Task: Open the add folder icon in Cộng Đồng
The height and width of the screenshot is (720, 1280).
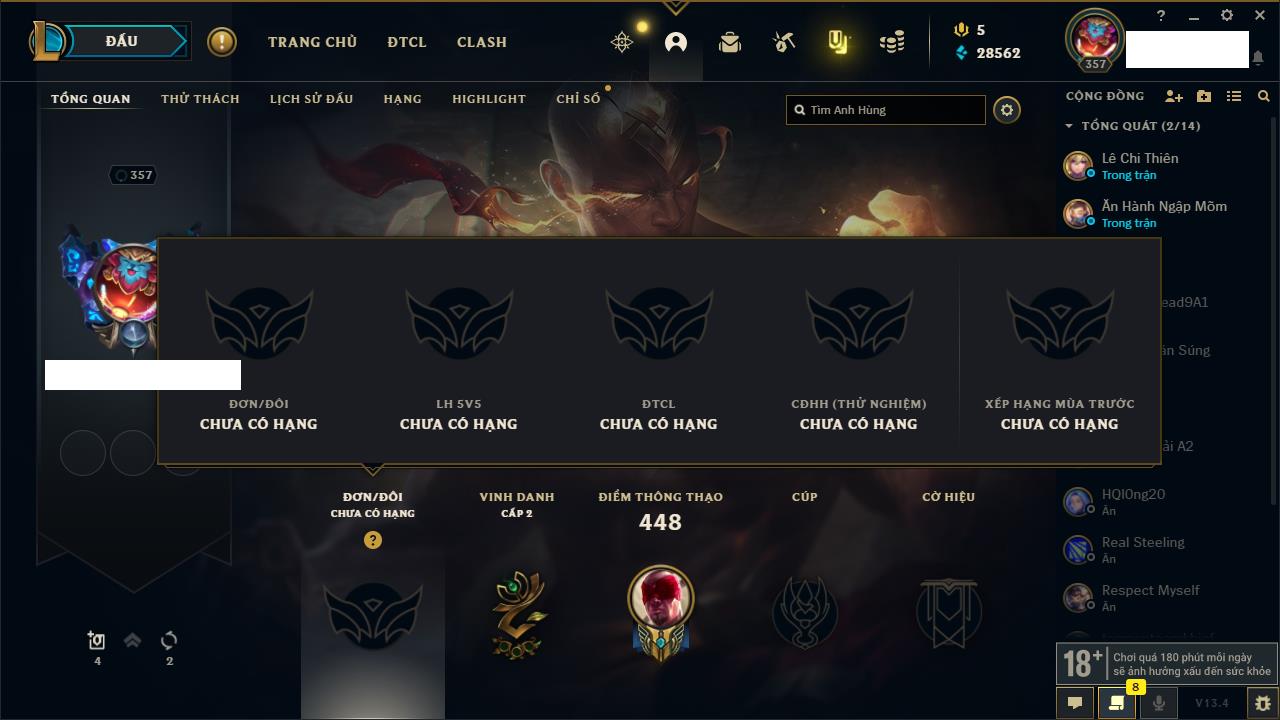Action: [x=1204, y=97]
